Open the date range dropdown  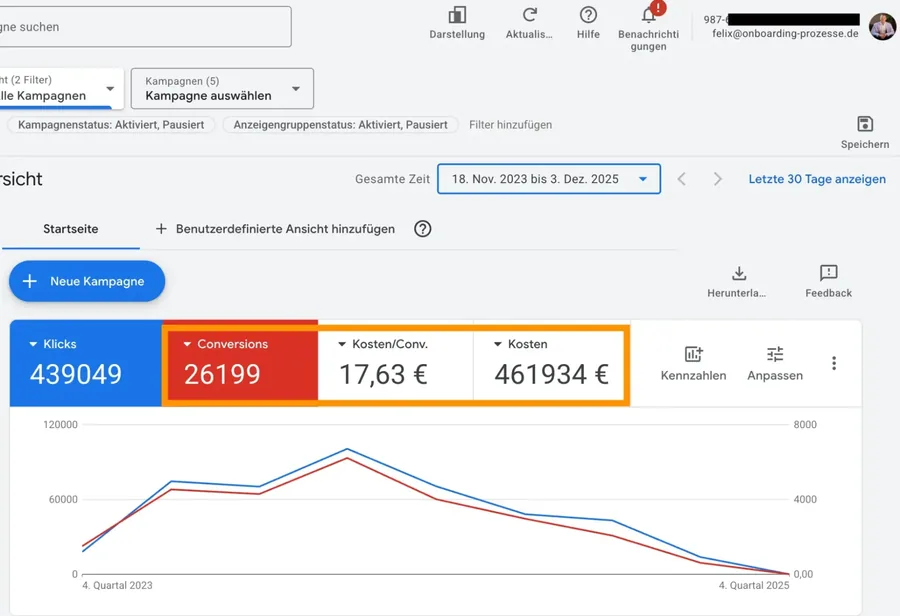click(x=549, y=179)
